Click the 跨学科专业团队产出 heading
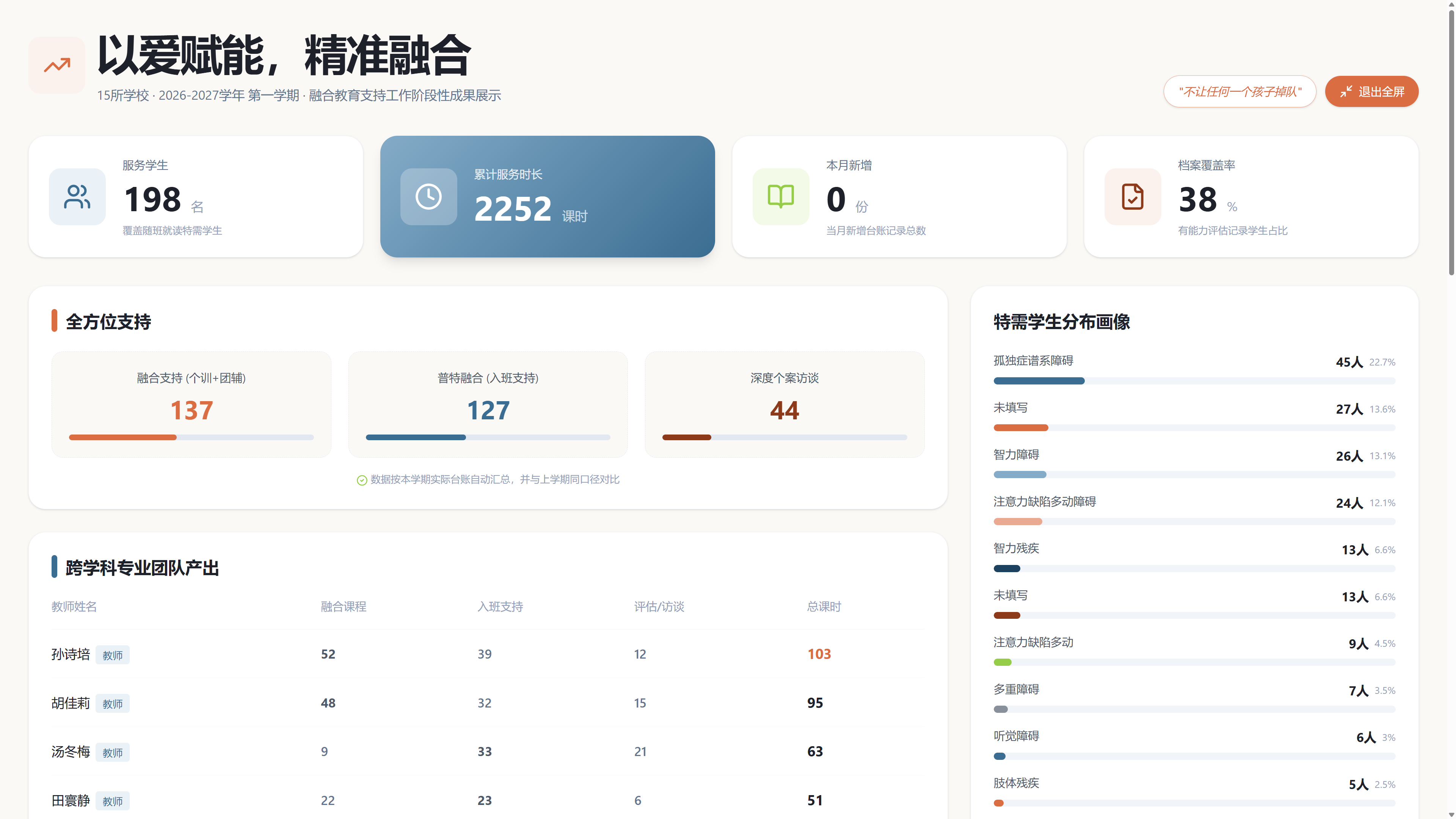The width and height of the screenshot is (1456, 819). (142, 568)
